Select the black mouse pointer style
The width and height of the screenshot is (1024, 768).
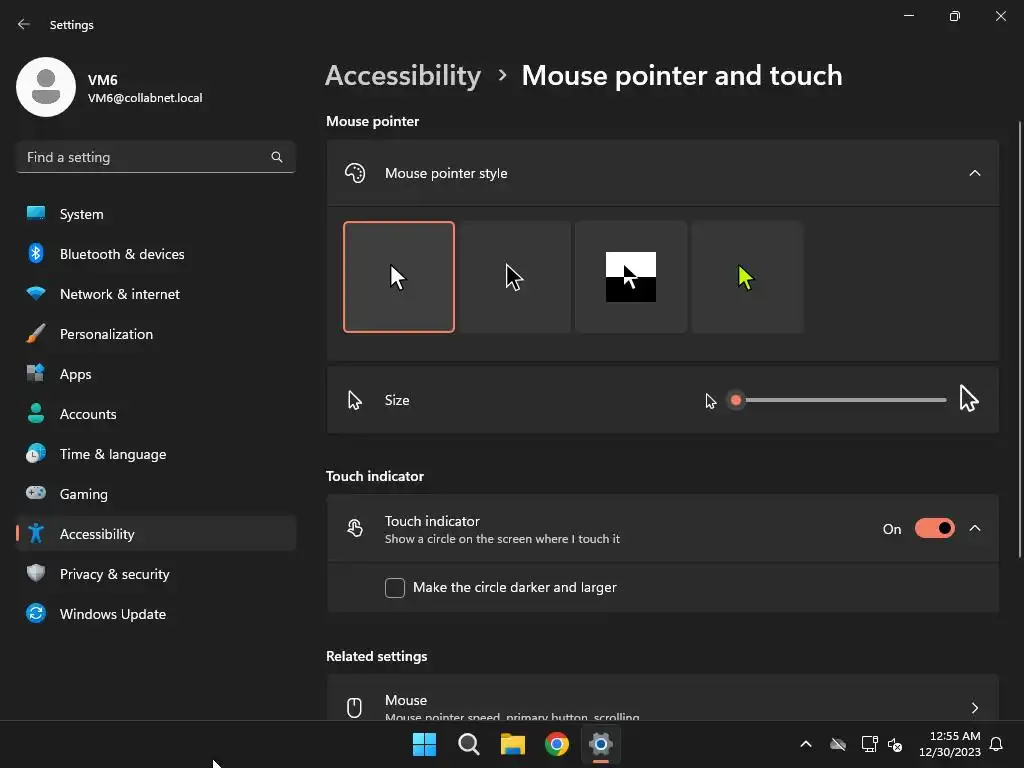tap(515, 277)
